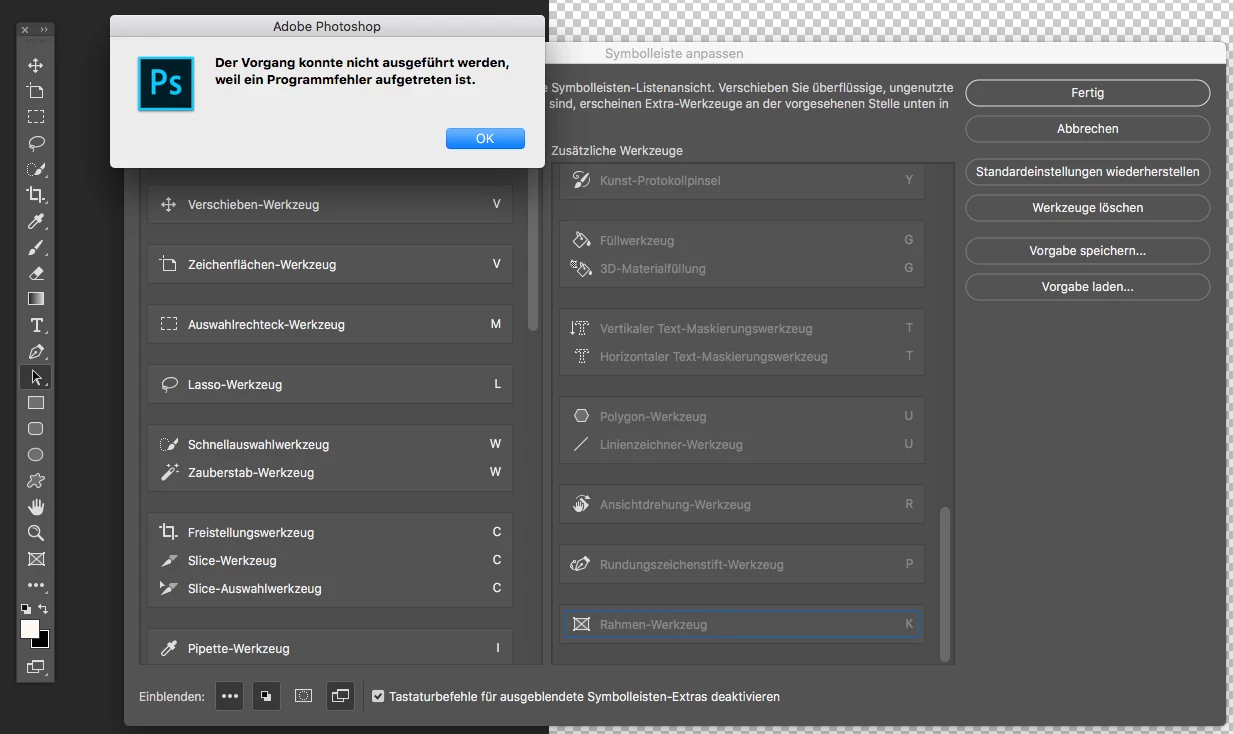Screen dimensions: 1233x734
Task: Select the Zoom magnifier tool in toolbar
Action: 36,533
